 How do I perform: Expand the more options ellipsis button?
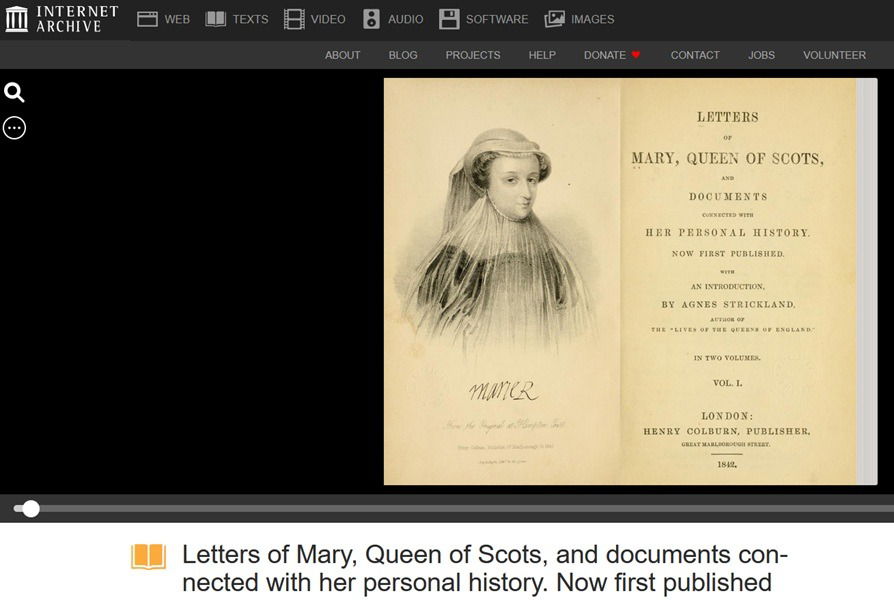pyautogui.click(x=14, y=127)
